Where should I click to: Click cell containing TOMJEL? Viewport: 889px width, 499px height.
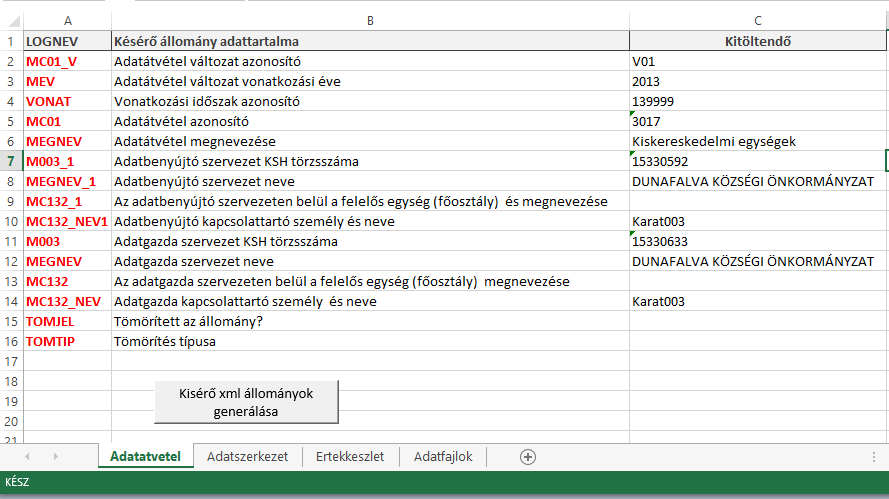[x=67, y=322]
